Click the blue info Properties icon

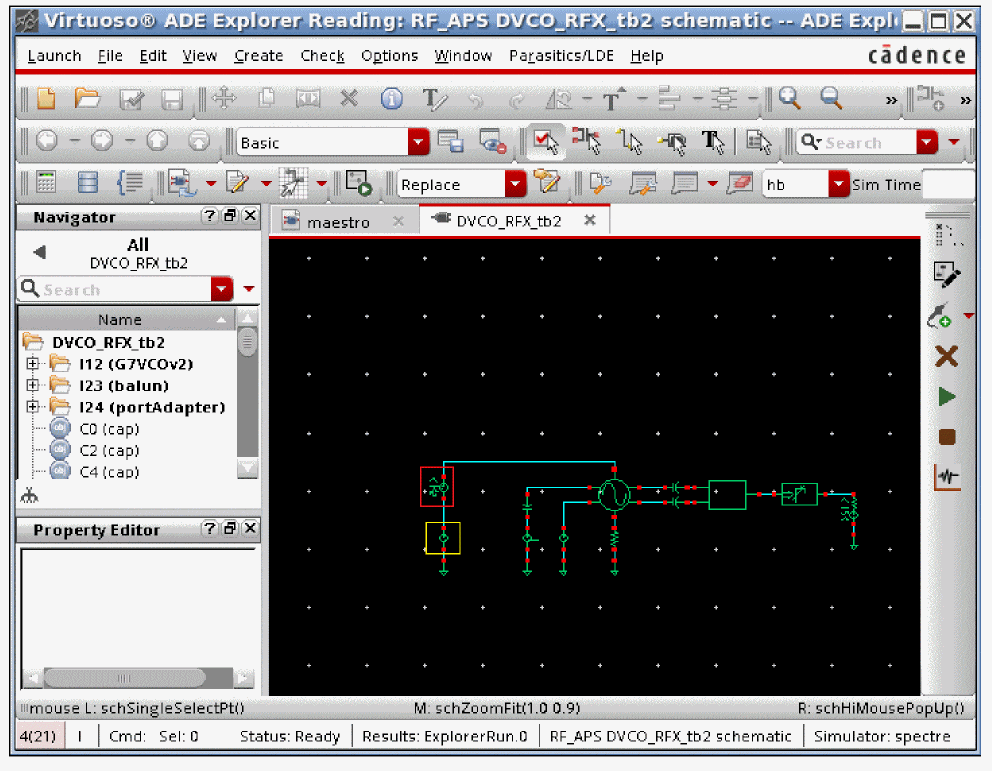pyautogui.click(x=391, y=98)
